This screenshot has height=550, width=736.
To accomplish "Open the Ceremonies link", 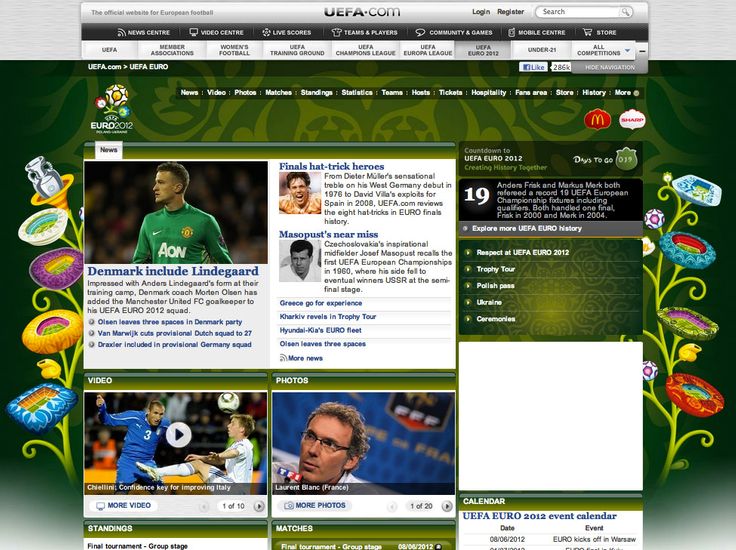I will pos(496,319).
